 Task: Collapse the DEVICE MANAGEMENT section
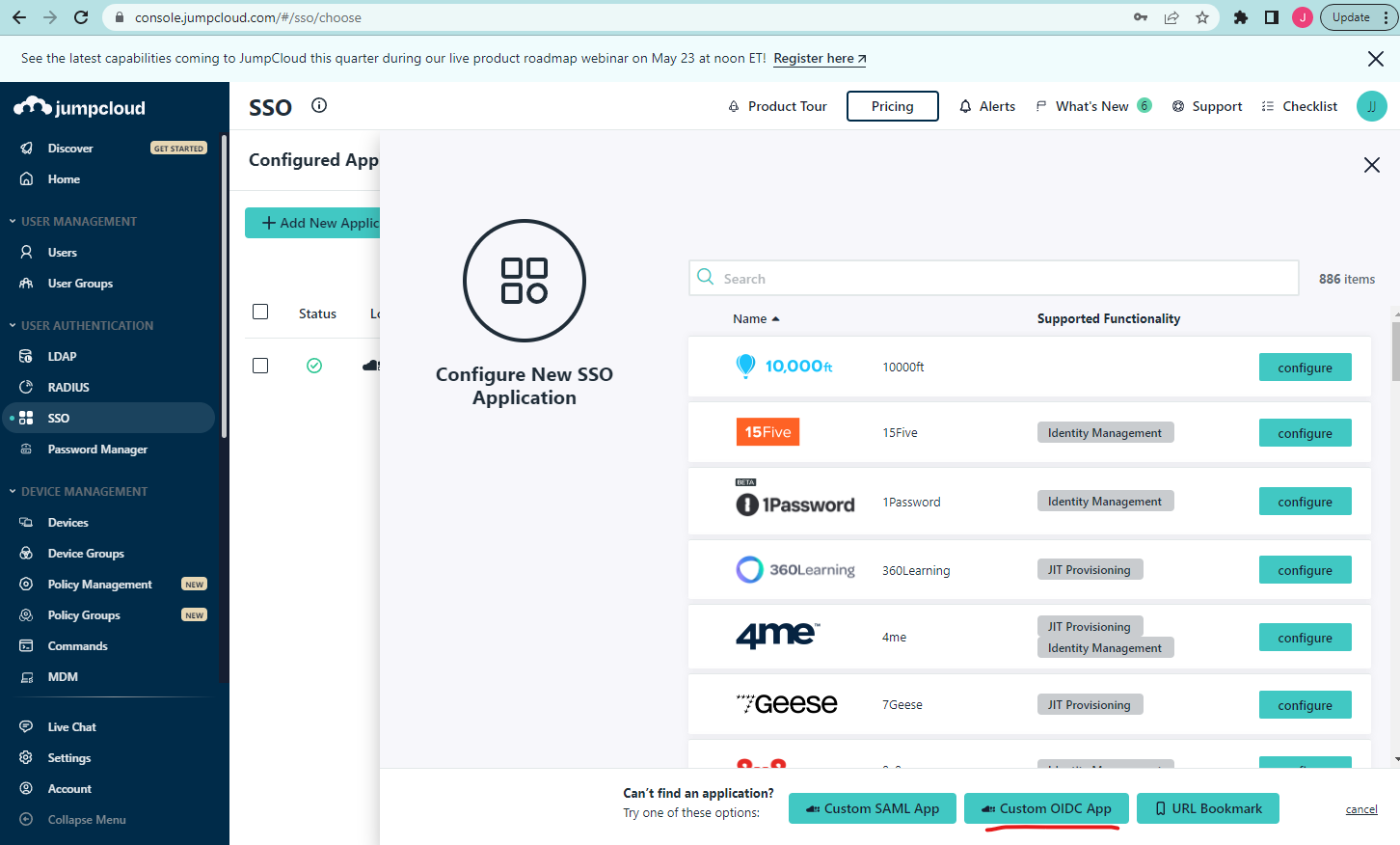tap(78, 492)
